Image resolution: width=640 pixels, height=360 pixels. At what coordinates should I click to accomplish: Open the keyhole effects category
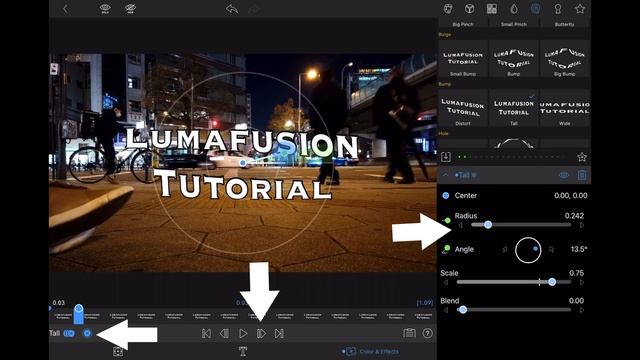[x=558, y=9]
